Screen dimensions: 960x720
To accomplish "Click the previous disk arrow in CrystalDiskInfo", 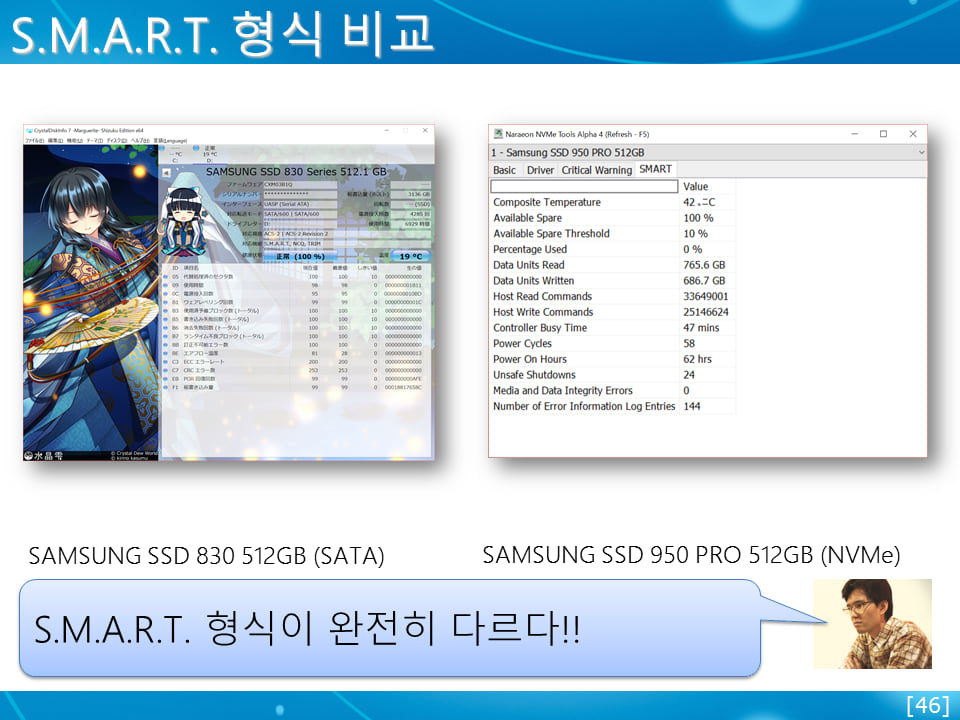I will [x=166, y=173].
